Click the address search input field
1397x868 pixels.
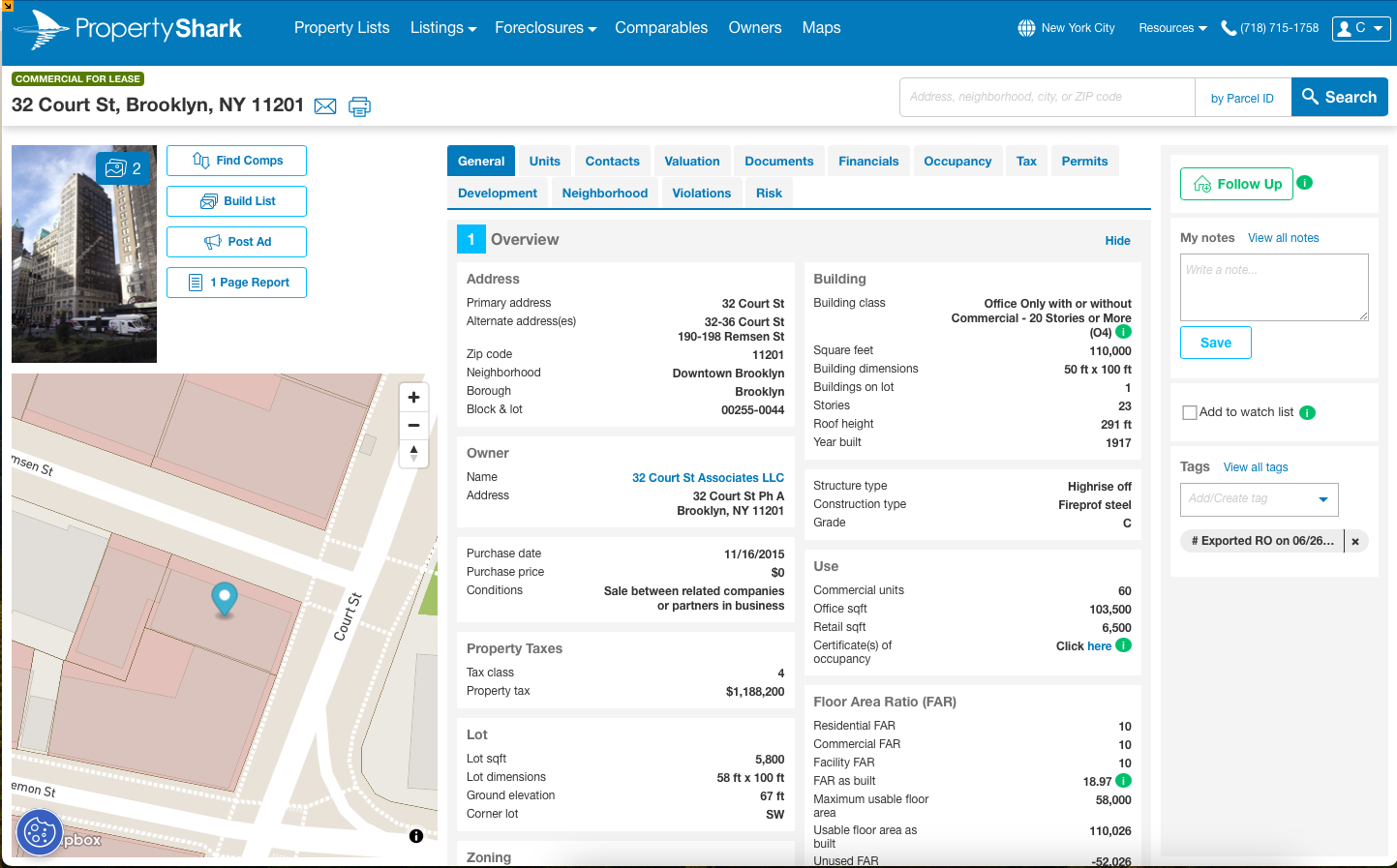[1047, 97]
